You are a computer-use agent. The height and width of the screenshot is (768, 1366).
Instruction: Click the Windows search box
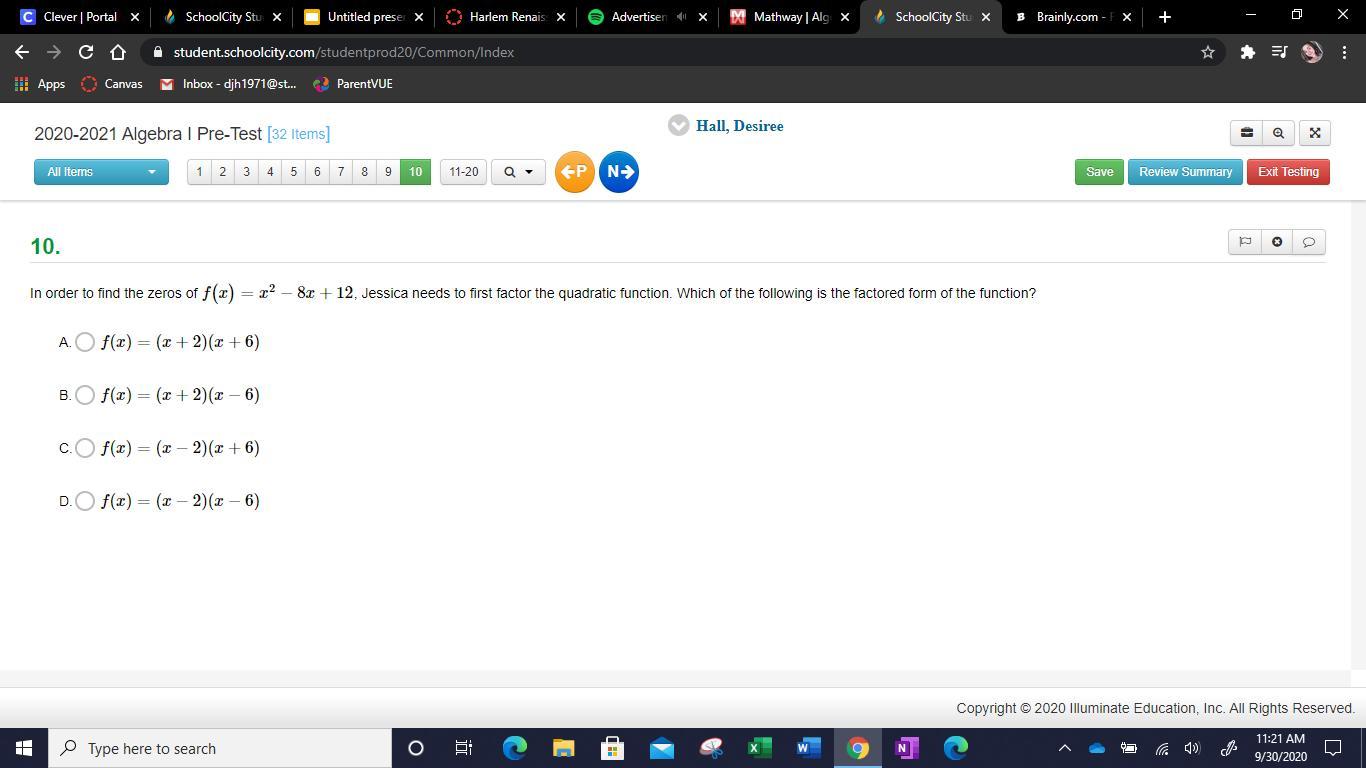(220, 748)
